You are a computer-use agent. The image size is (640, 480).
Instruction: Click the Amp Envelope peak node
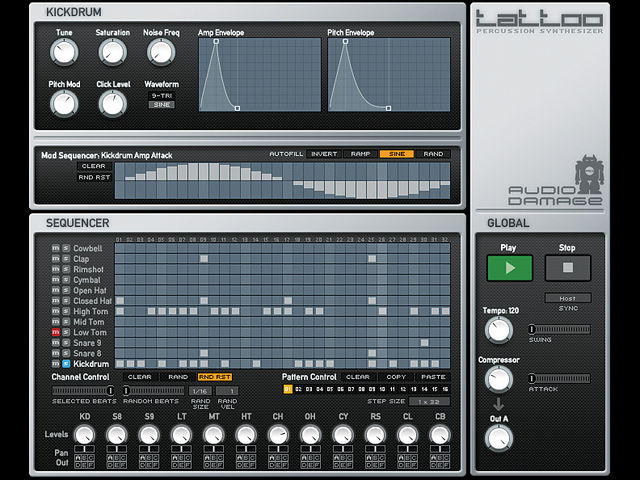(x=216, y=41)
